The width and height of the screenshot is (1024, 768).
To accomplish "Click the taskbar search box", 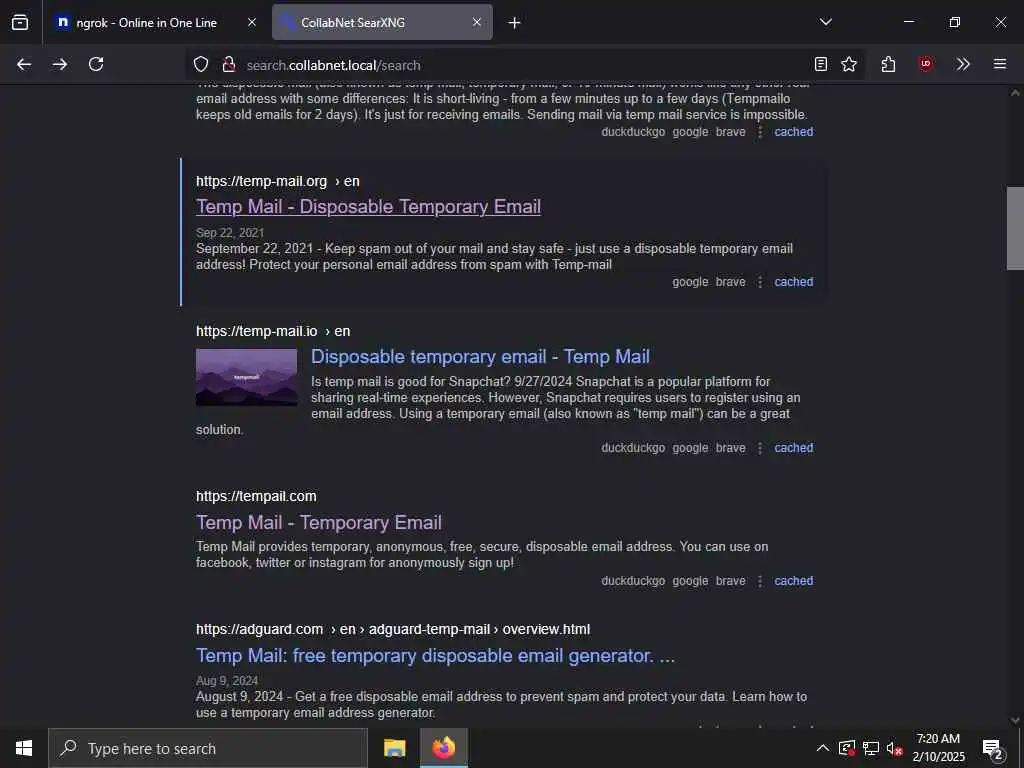I will 208,748.
